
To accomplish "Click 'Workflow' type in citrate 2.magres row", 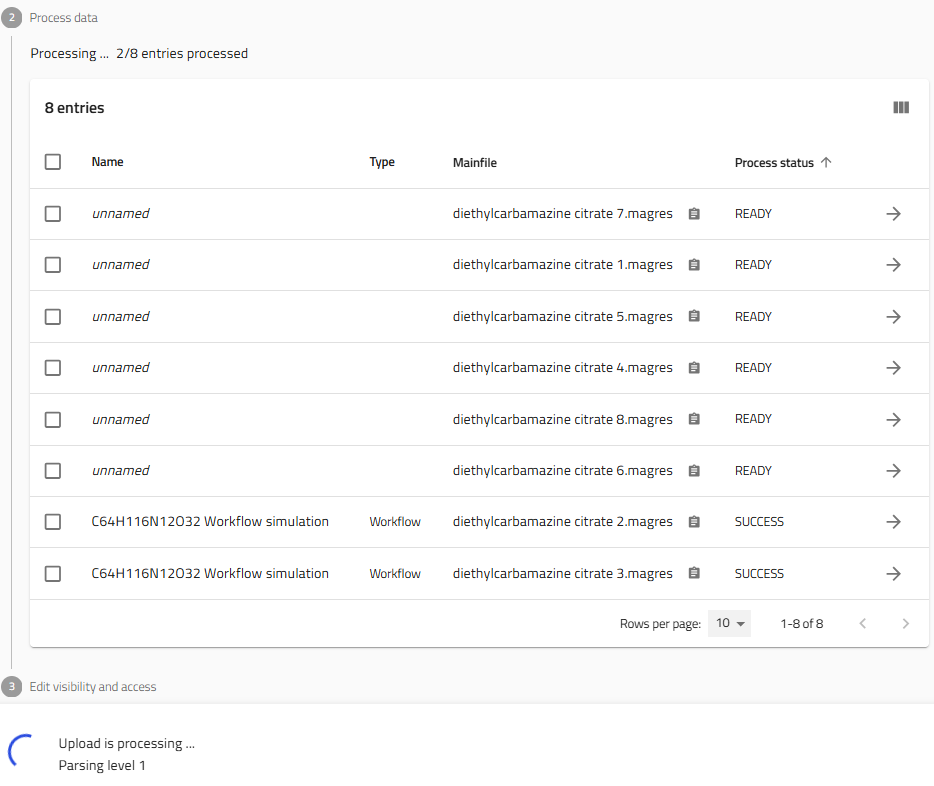I will tap(395, 522).
